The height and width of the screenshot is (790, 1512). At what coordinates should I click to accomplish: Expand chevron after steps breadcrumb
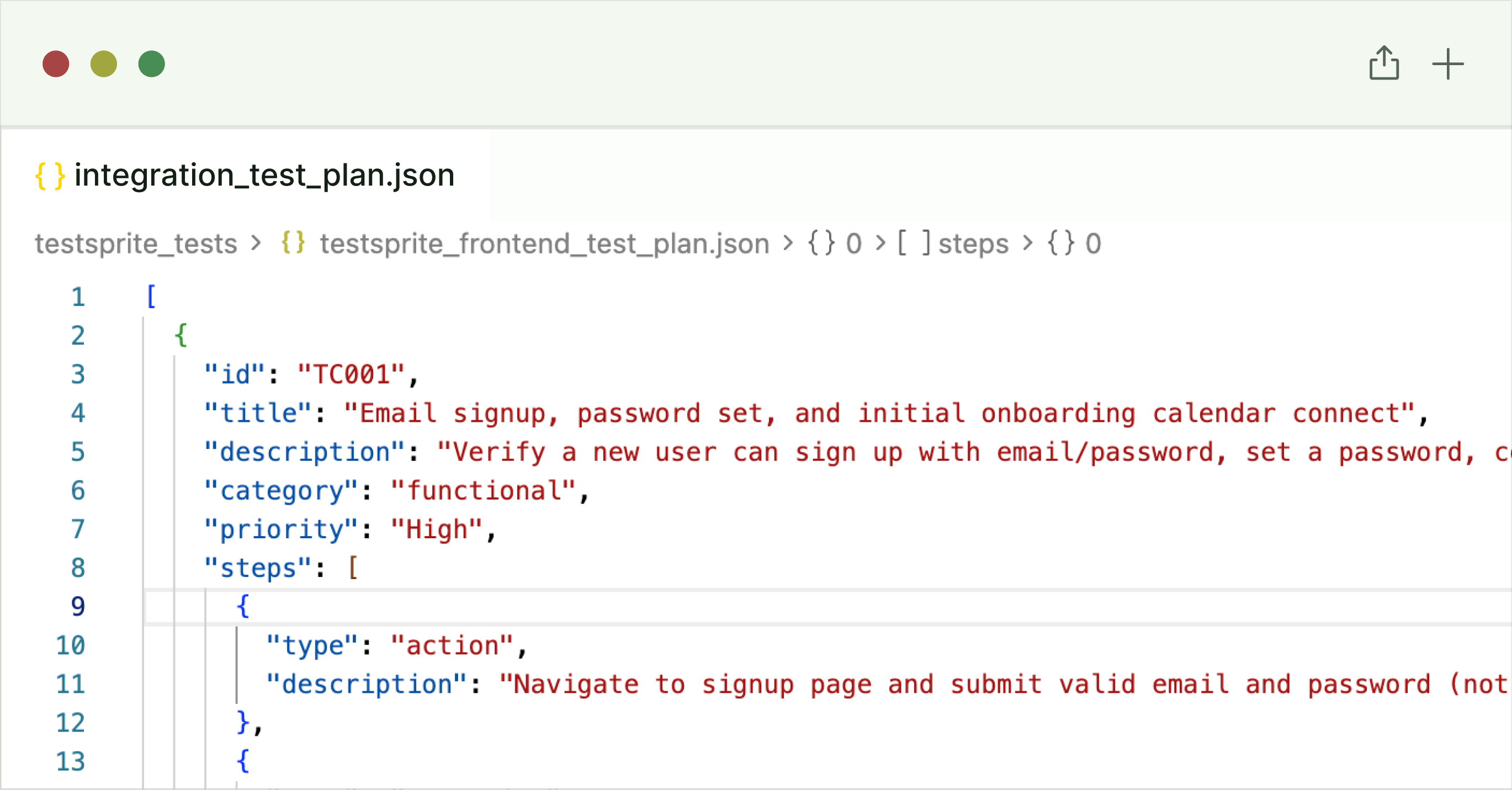point(1027,243)
